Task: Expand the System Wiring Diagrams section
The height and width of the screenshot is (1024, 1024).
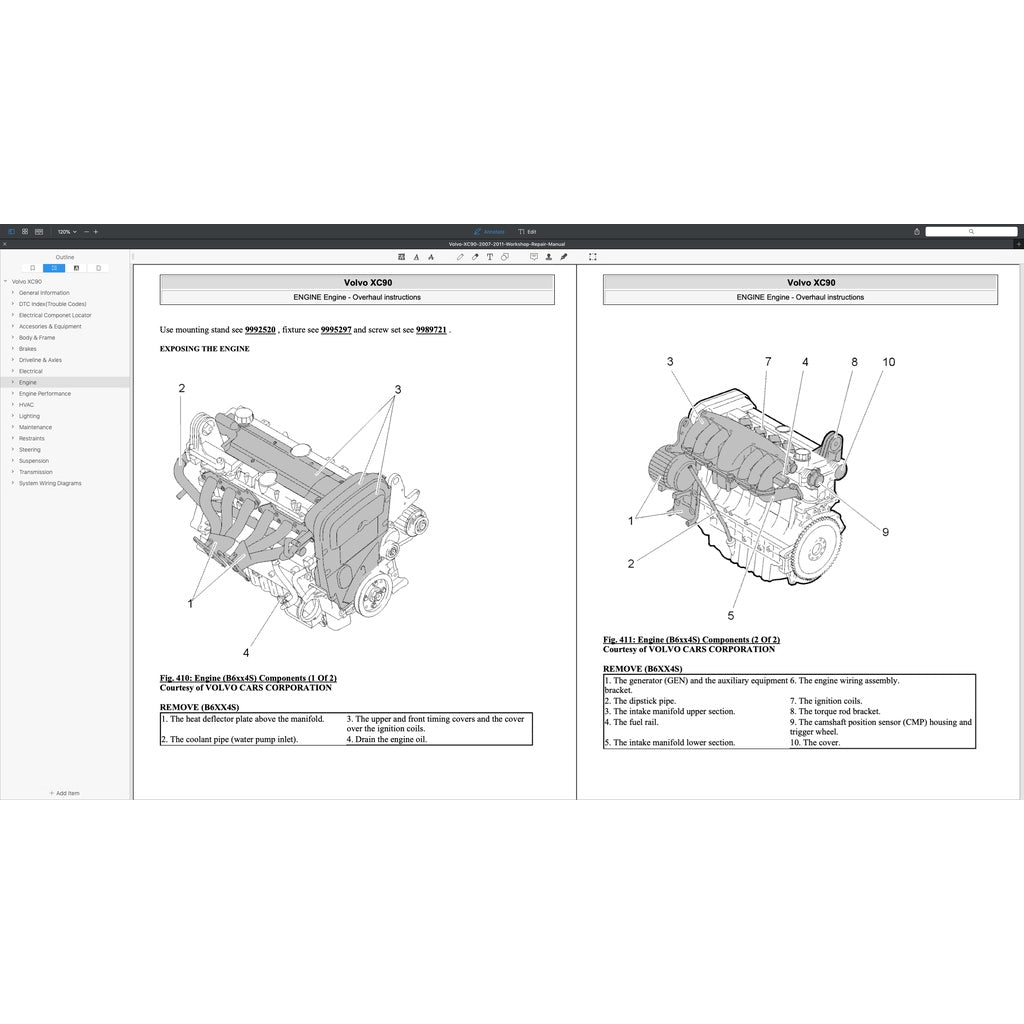Action: coord(12,483)
